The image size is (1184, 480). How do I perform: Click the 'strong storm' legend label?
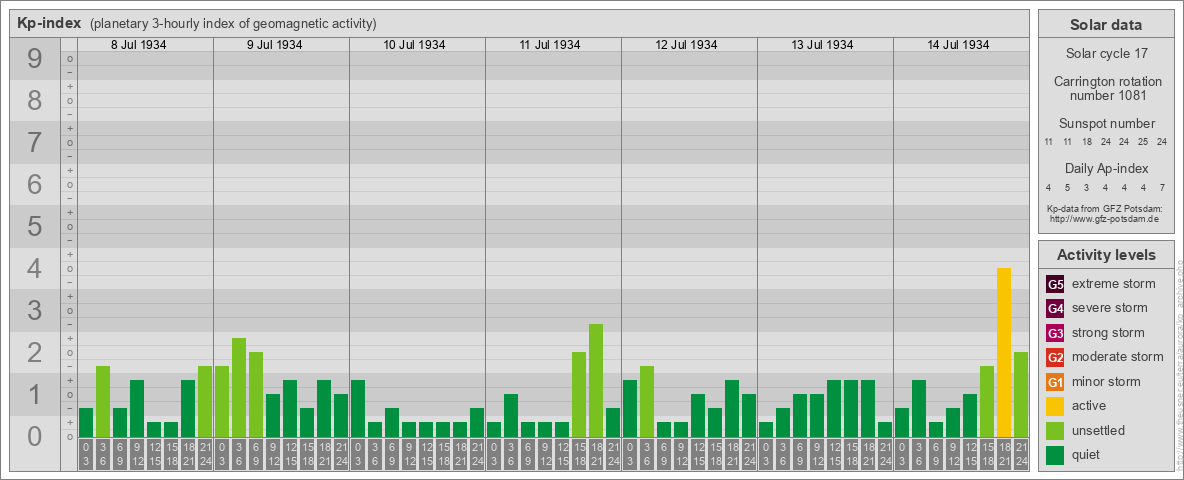(1108, 333)
